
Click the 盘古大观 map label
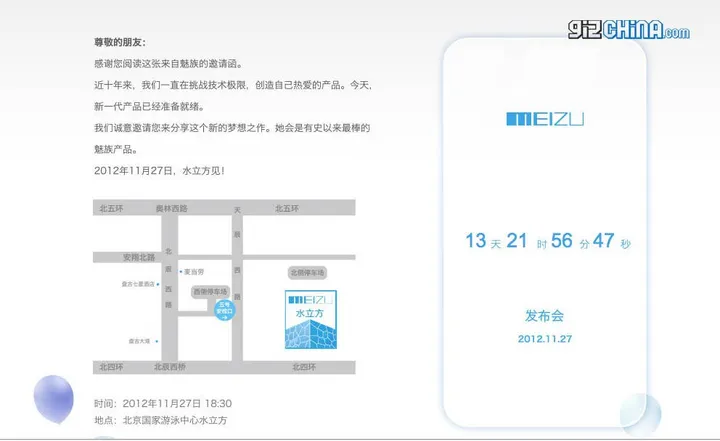[x=139, y=341]
